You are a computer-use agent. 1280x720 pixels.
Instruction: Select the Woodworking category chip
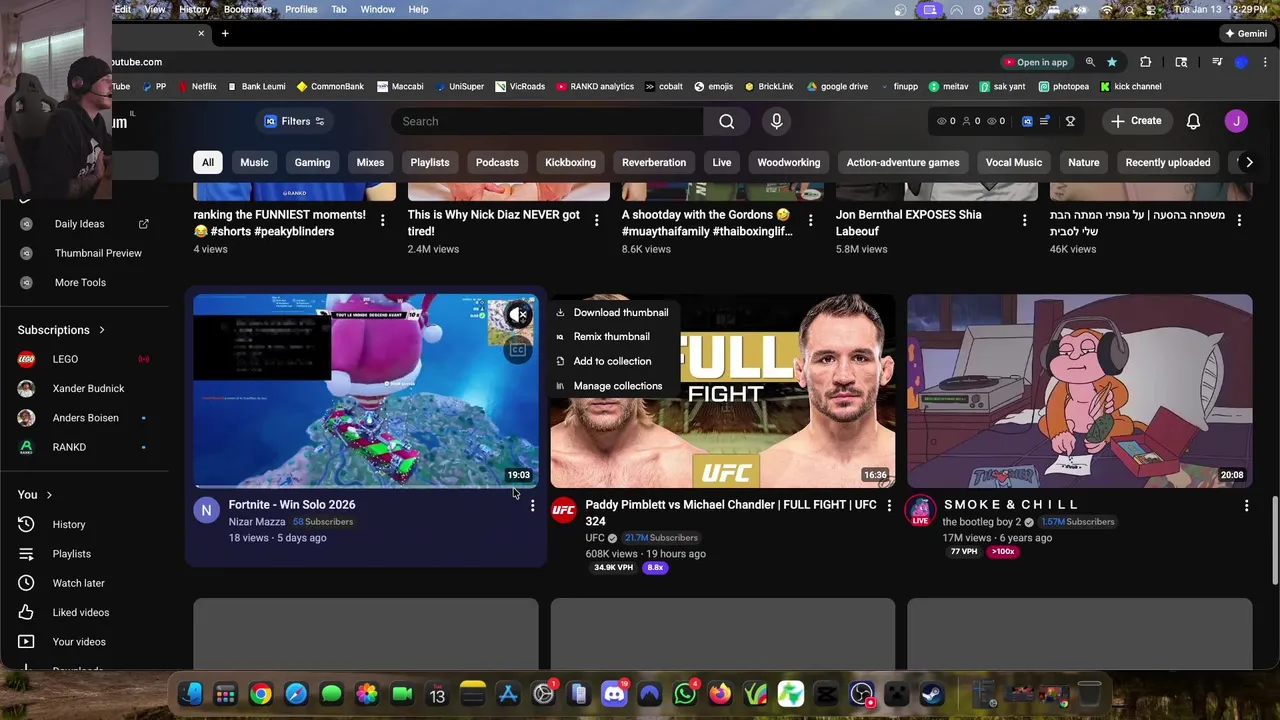click(x=788, y=162)
